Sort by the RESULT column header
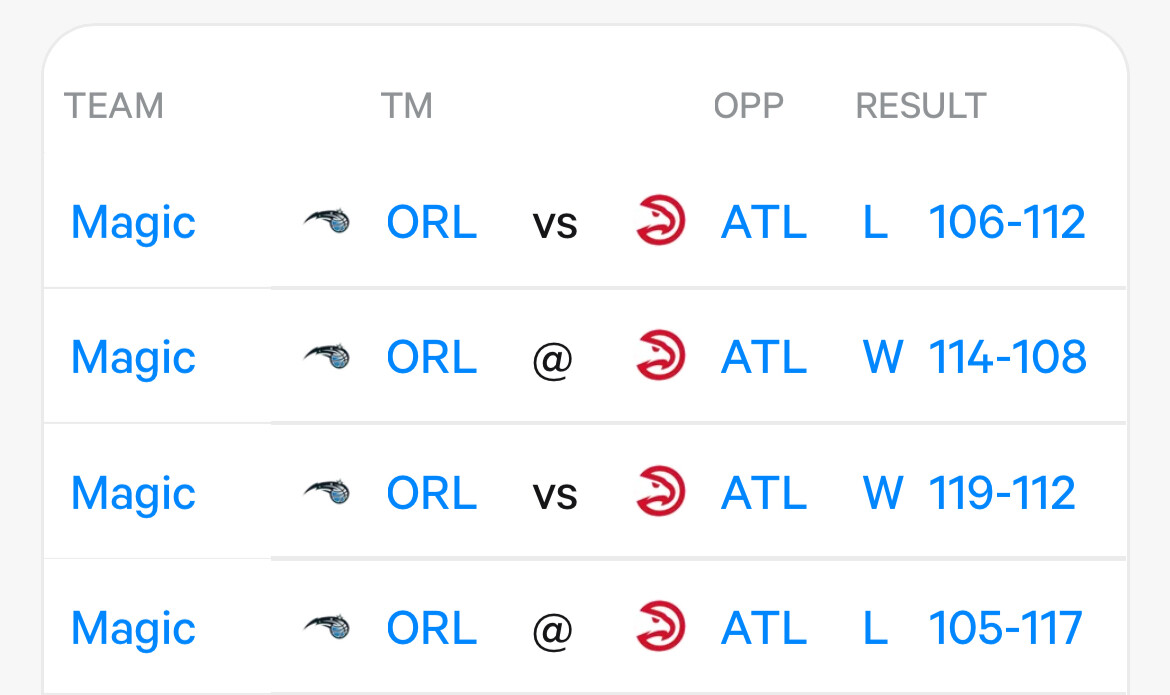This screenshot has width=1170, height=695. coord(921,106)
